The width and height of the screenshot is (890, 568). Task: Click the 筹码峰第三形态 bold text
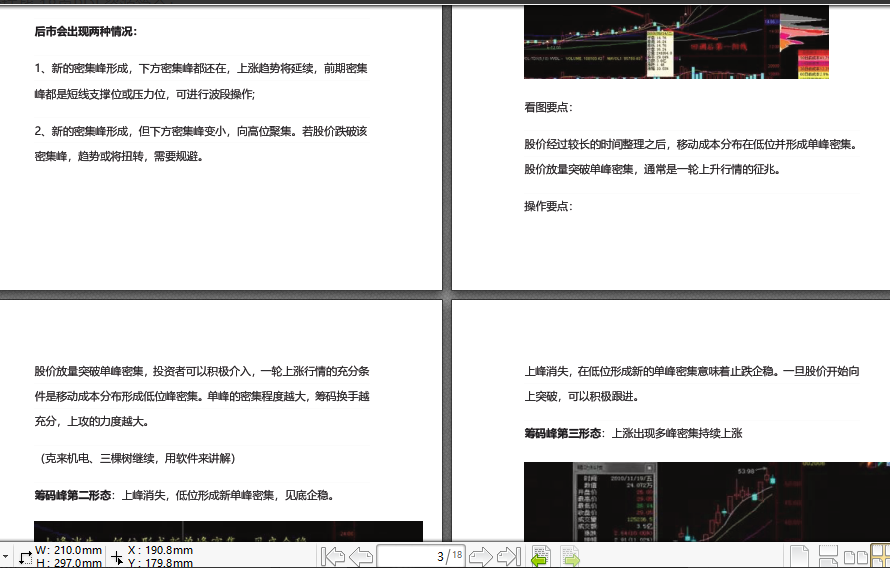tap(562, 434)
